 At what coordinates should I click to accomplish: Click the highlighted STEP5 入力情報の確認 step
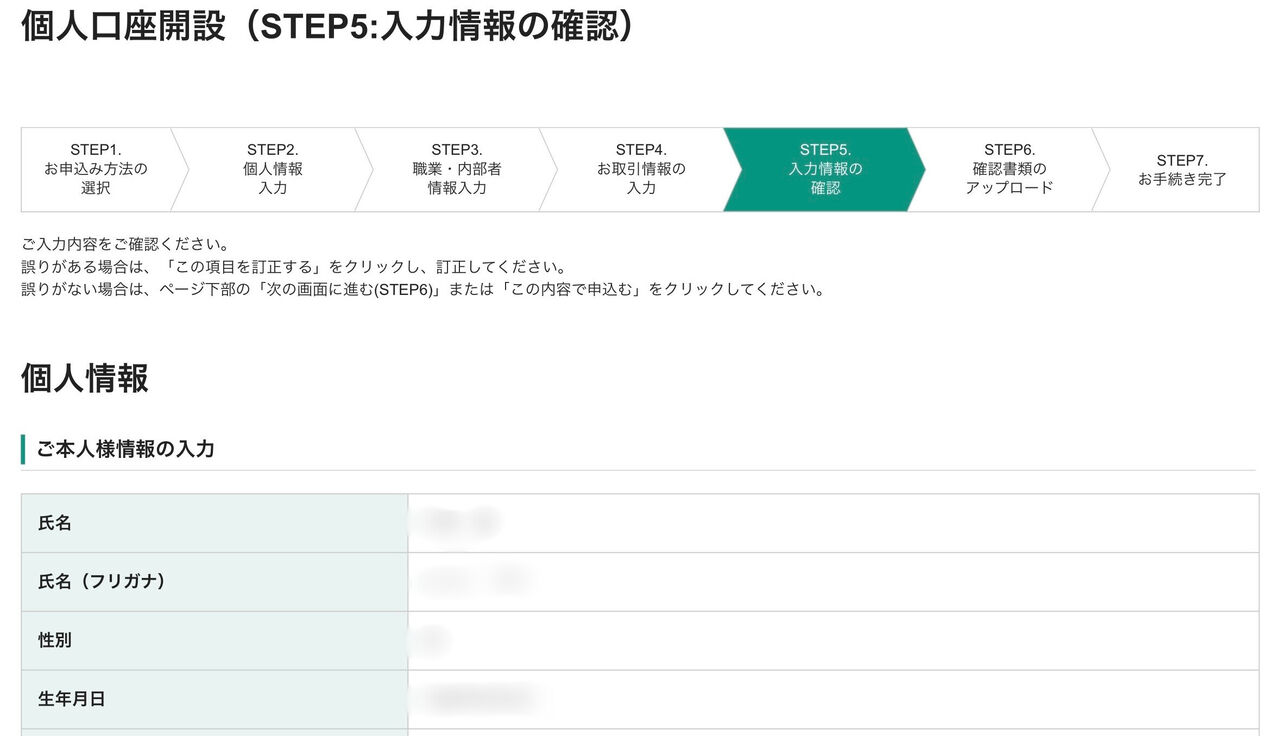click(825, 169)
